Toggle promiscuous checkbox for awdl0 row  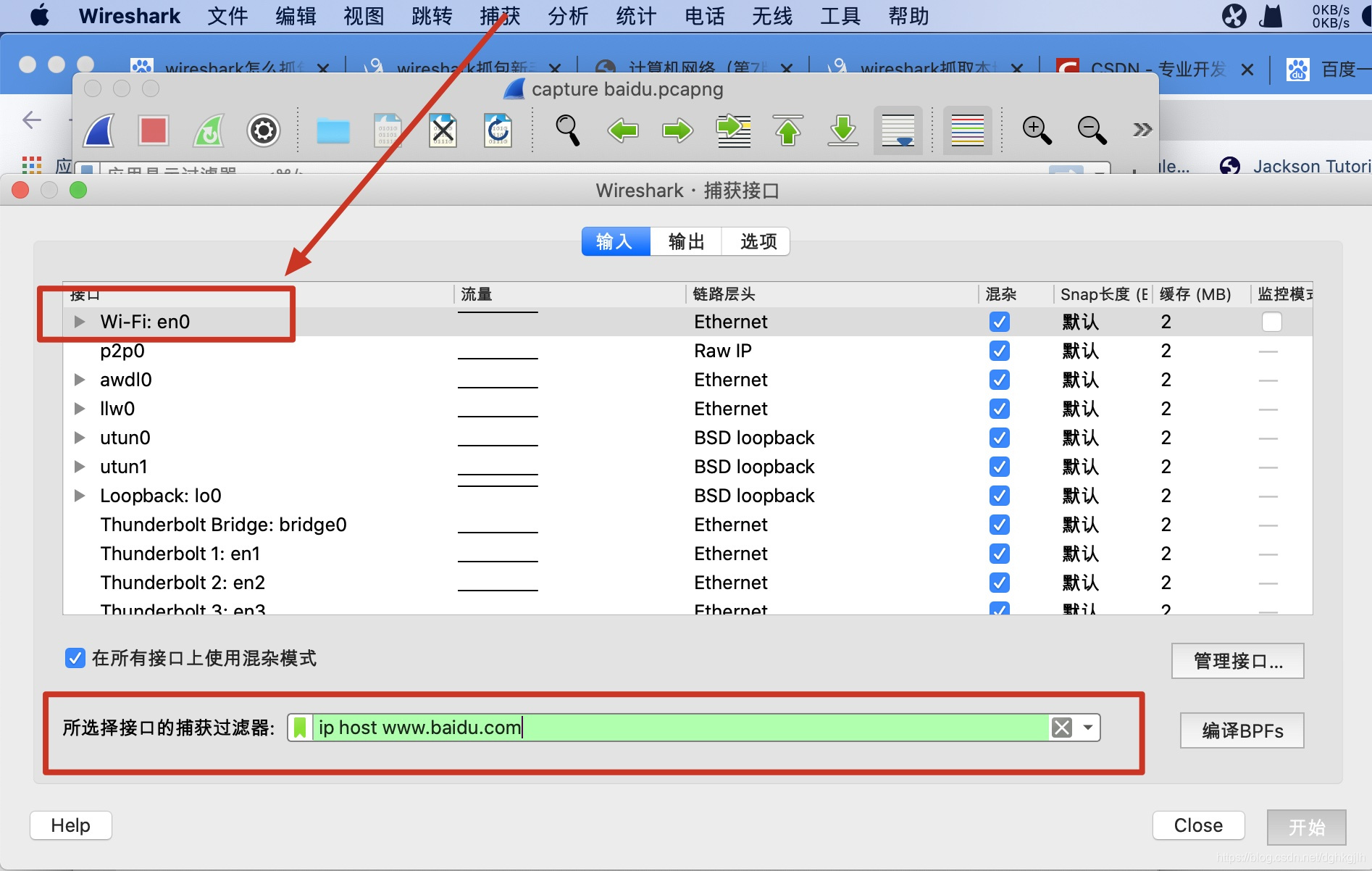[x=1000, y=380]
